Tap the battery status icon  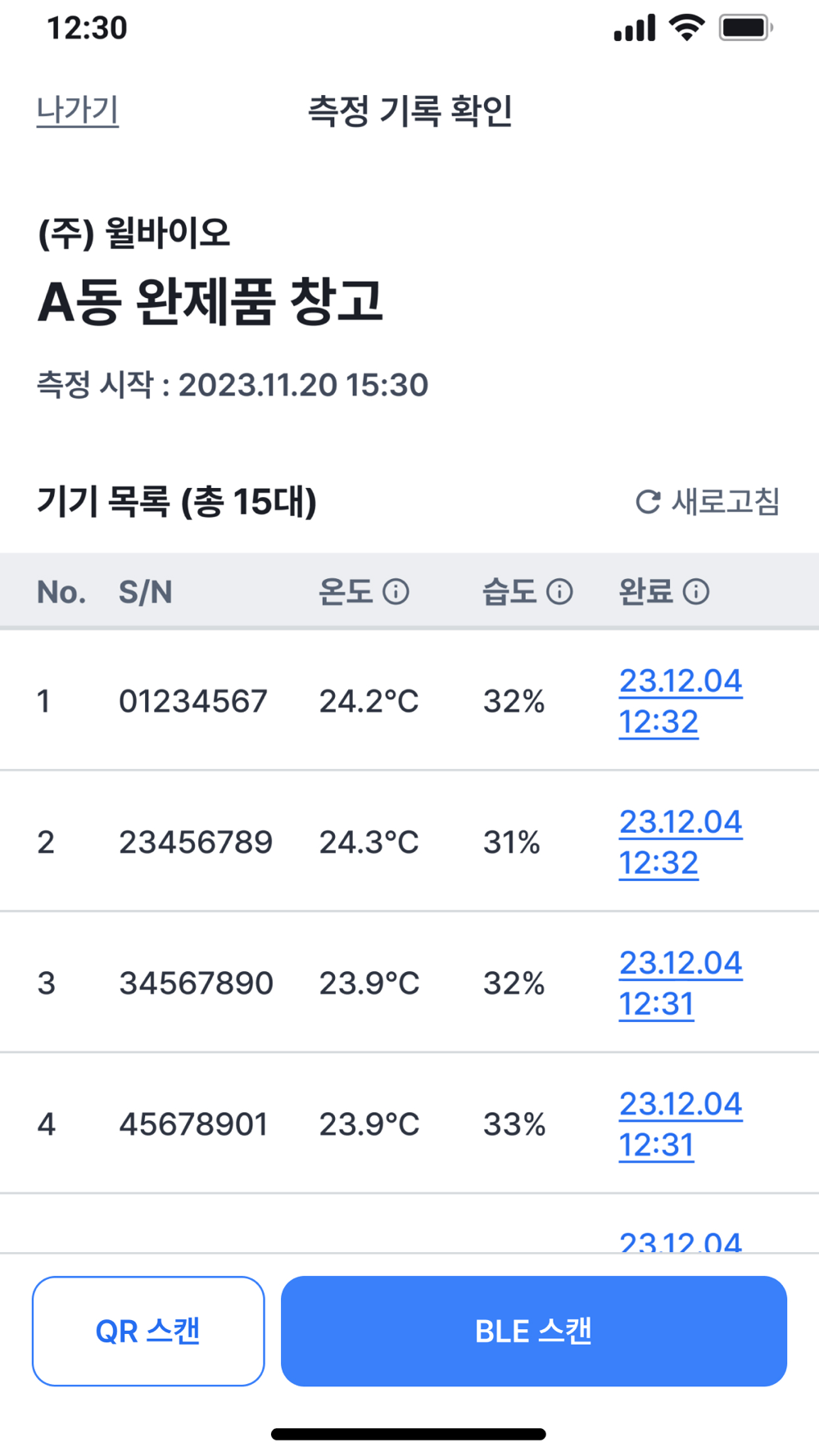tap(745, 28)
